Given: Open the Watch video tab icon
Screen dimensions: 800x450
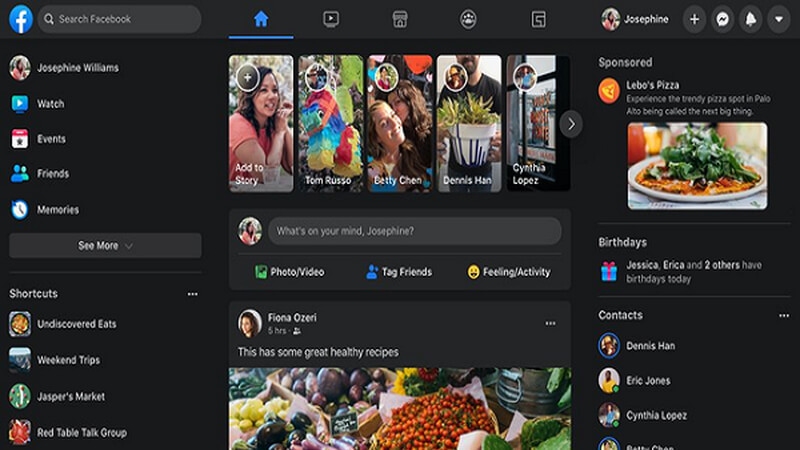Looking at the screenshot, I should click(331, 19).
